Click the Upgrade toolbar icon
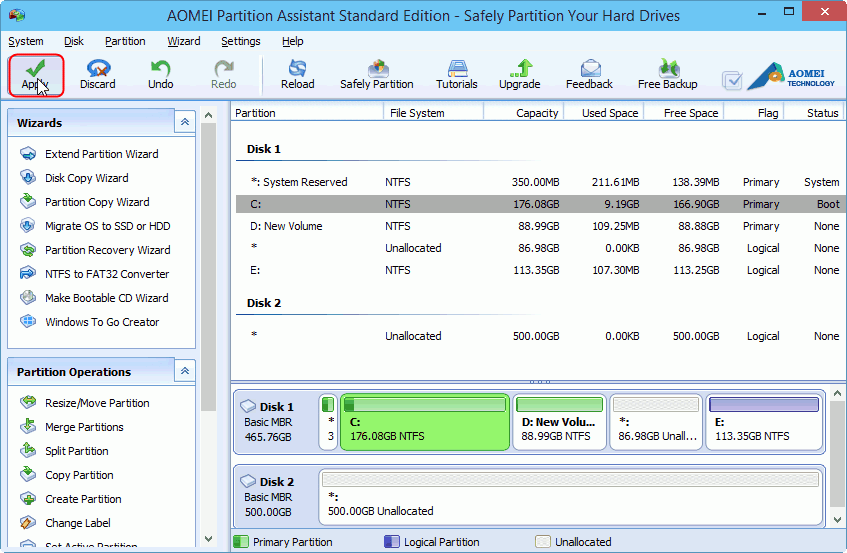This screenshot has height=553, width=847. click(520, 75)
